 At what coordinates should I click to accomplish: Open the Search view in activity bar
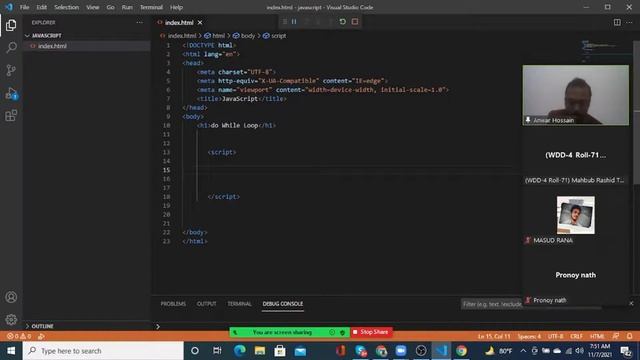(11, 47)
